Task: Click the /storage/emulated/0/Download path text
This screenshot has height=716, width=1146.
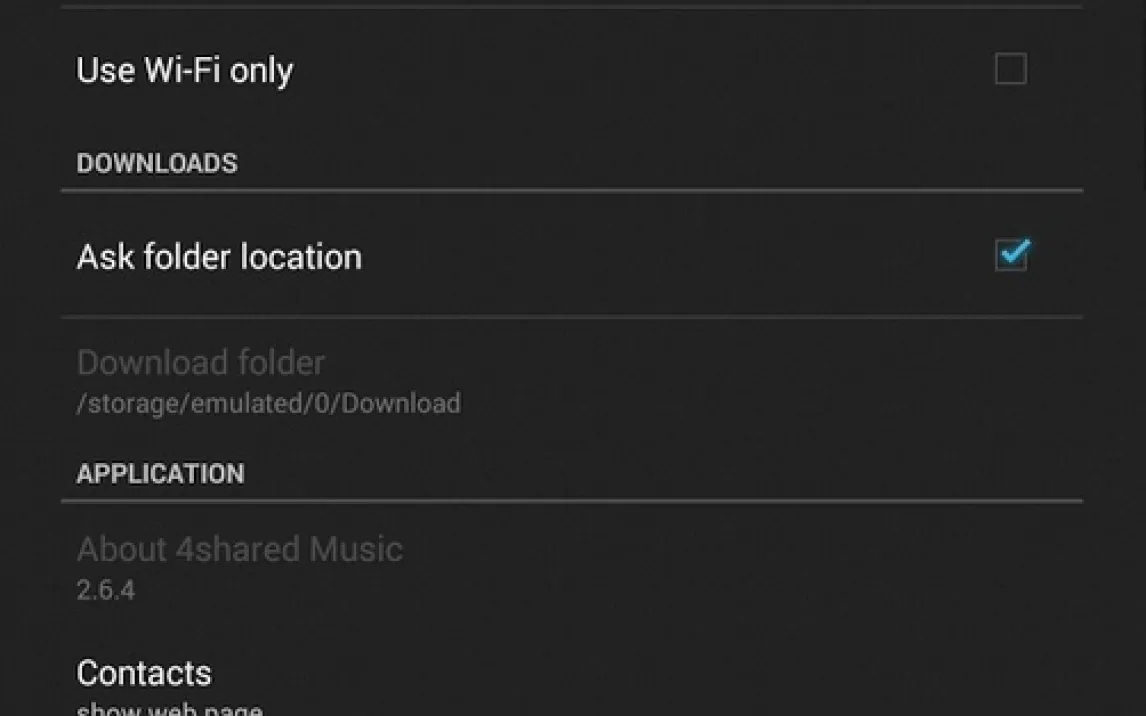Action: (x=268, y=404)
